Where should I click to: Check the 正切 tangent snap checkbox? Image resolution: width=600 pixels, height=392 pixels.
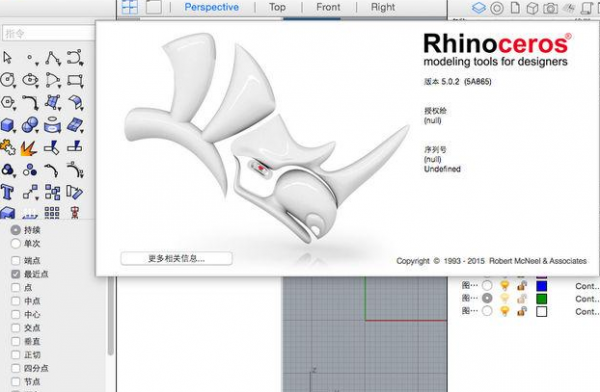(16, 355)
